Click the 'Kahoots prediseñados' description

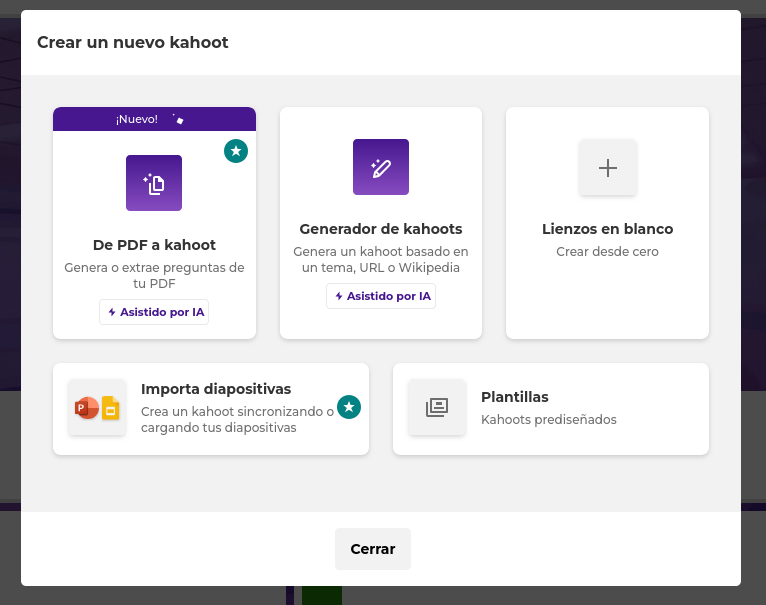point(549,420)
